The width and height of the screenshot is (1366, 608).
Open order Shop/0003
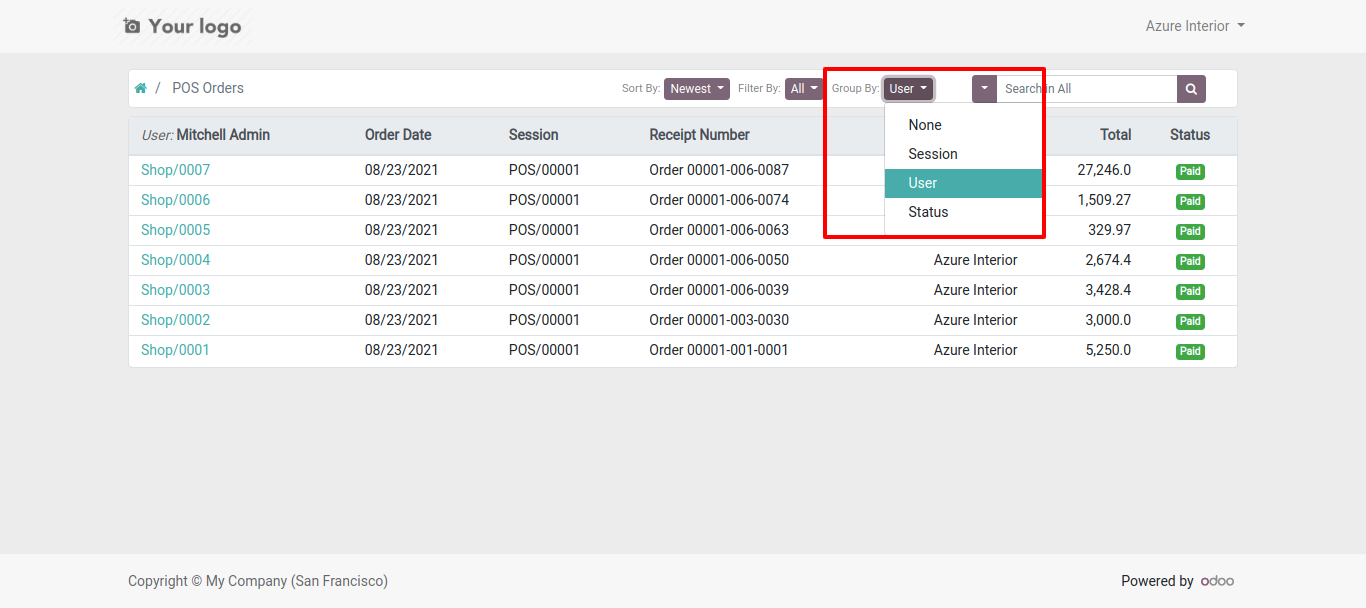click(x=175, y=290)
